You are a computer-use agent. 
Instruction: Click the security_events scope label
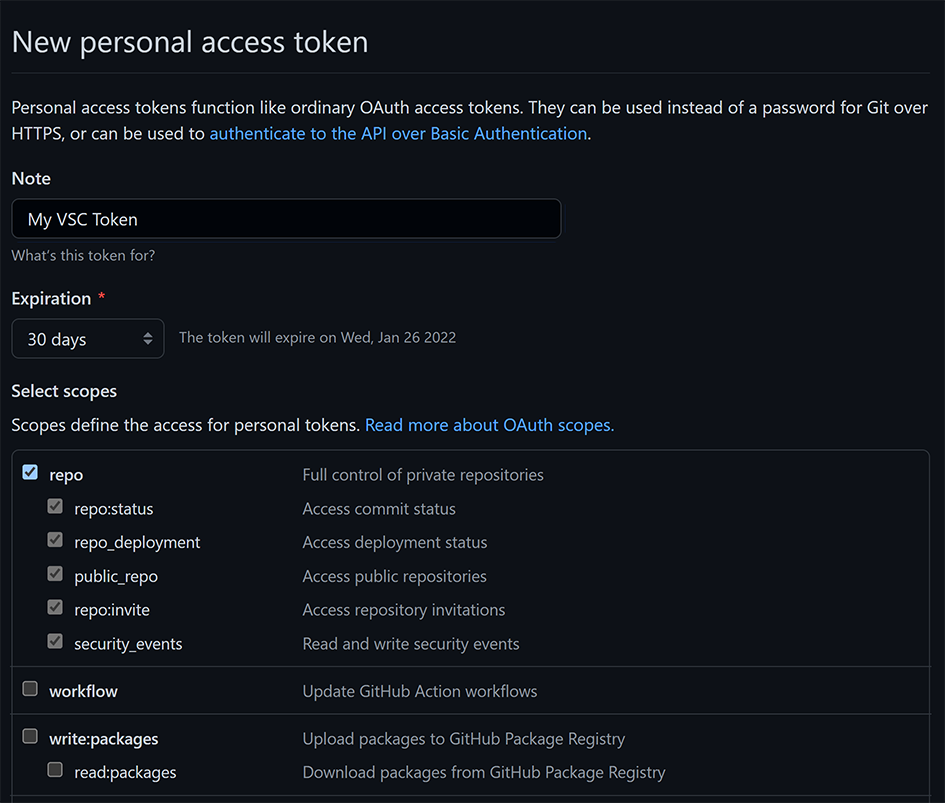pos(128,644)
